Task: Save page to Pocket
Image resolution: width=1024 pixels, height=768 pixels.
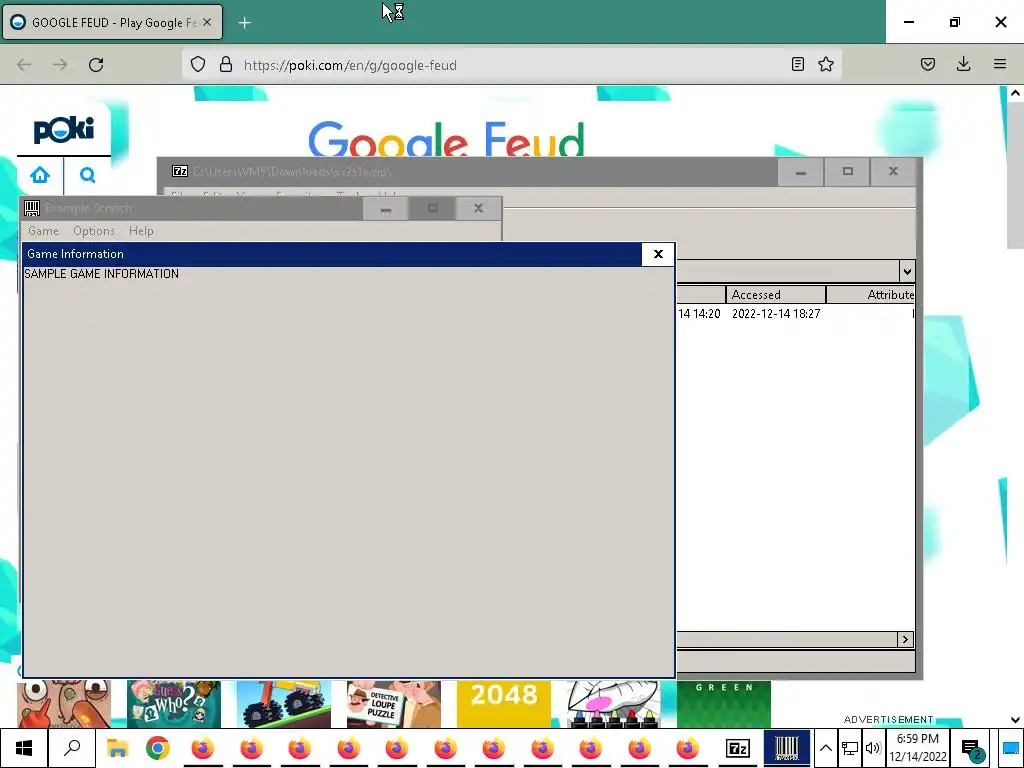Action: click(927, 65)
